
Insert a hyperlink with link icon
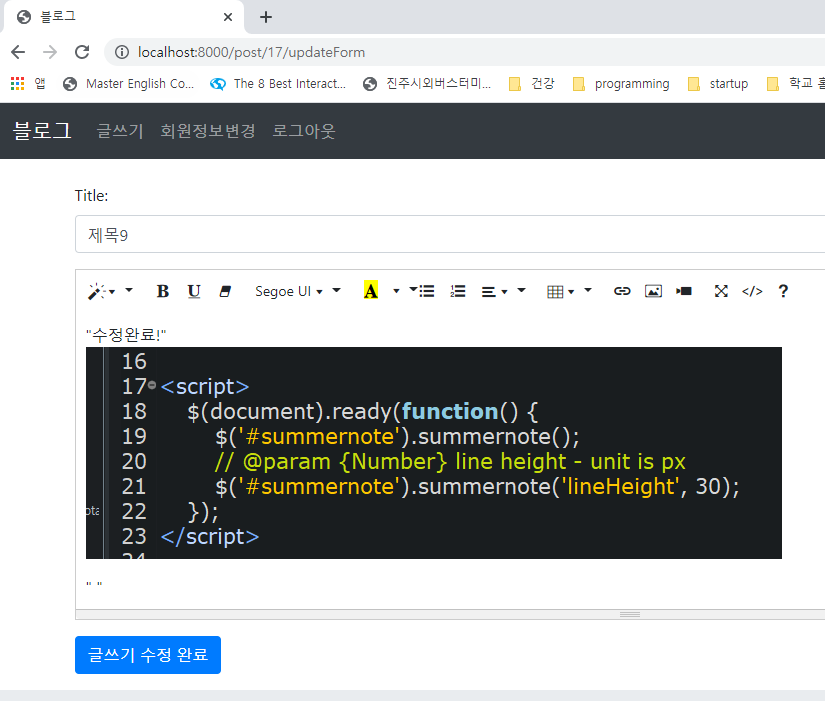pos(622,291)
